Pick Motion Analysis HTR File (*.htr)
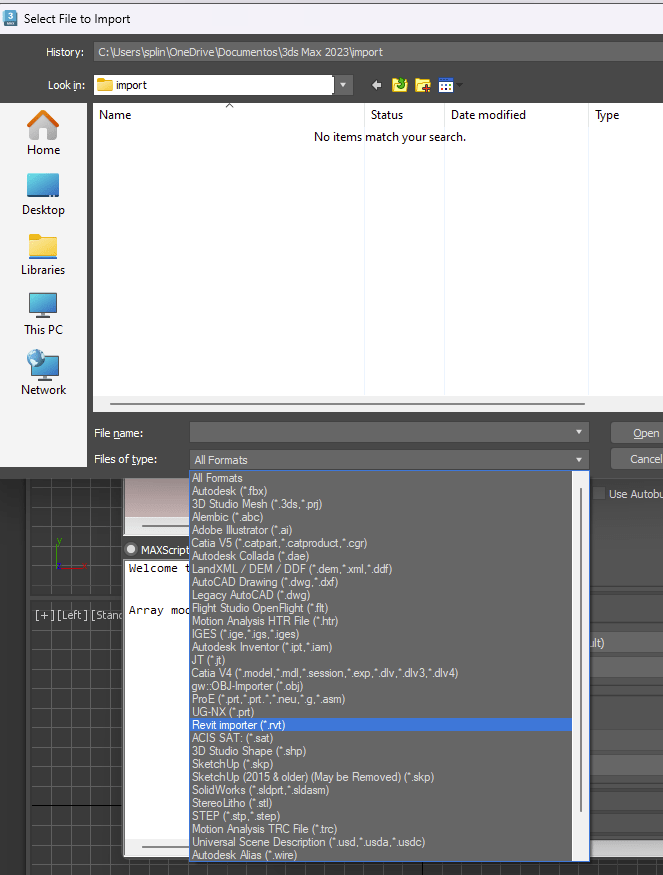 382,621
